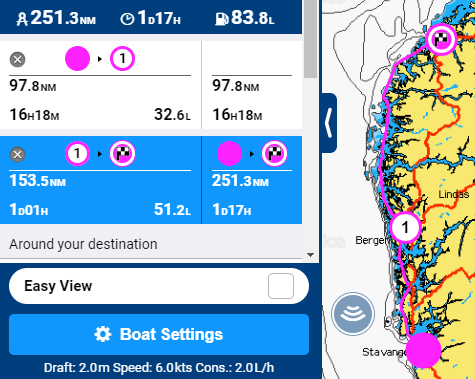Click magenta start point near Stavanger
The height and width of the screenshot is (379, 475).
tap(423, 350)
